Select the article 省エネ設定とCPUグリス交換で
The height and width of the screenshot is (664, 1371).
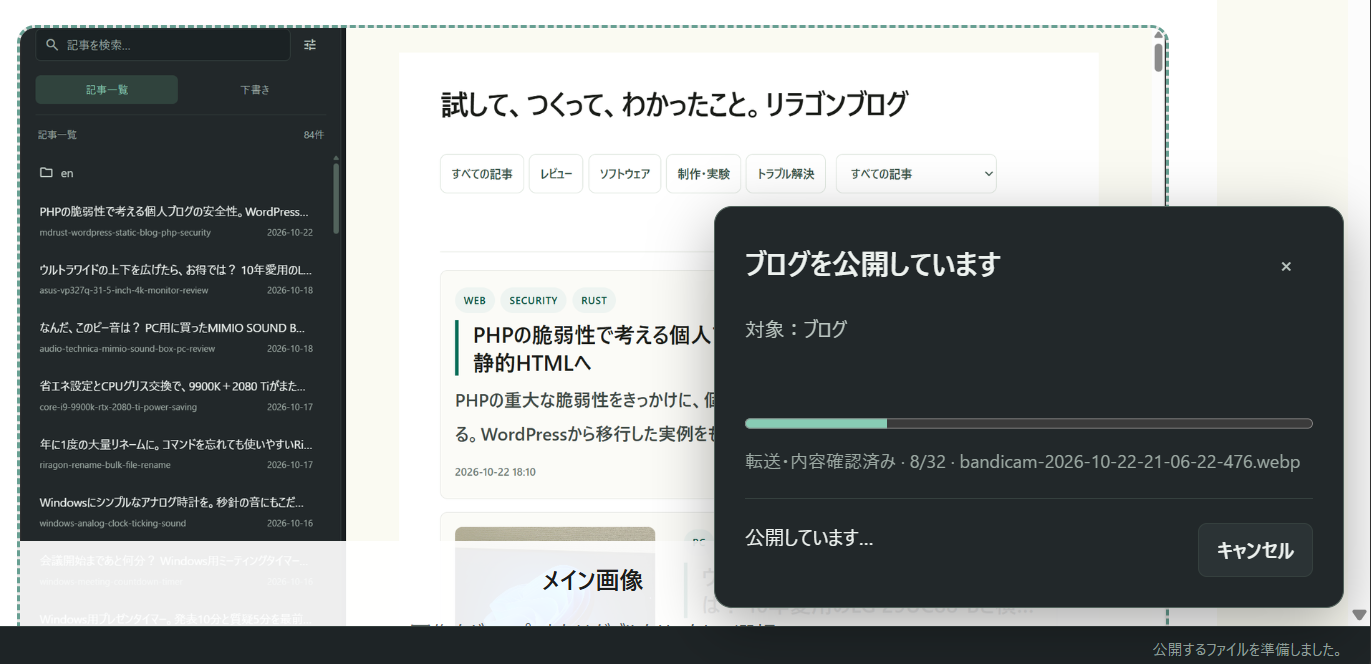tap(176, 395)
